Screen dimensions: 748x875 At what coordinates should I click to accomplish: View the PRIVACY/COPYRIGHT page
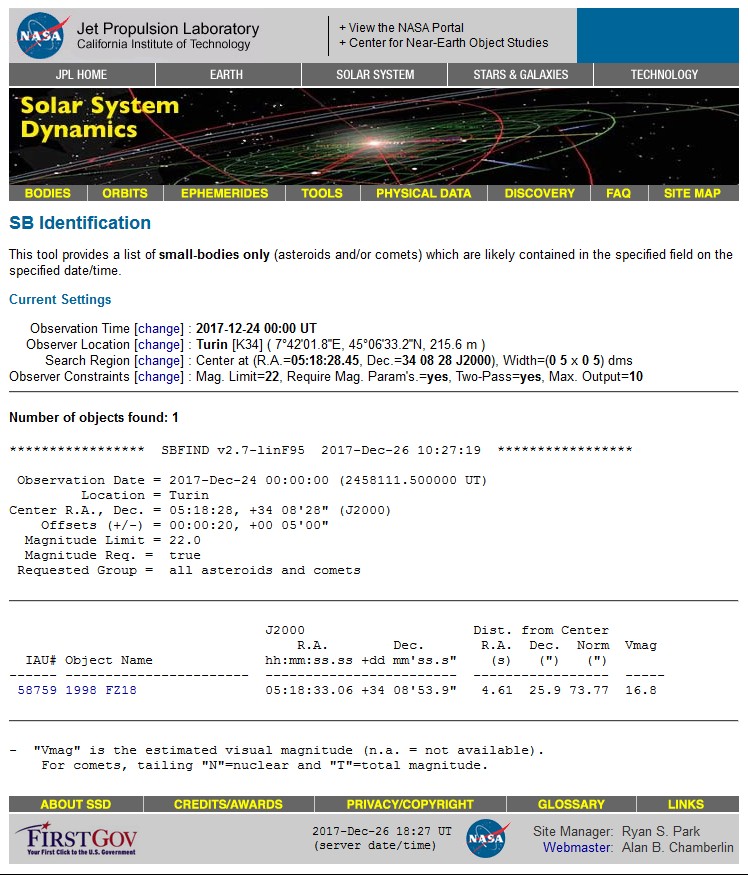tap(410, 804)
